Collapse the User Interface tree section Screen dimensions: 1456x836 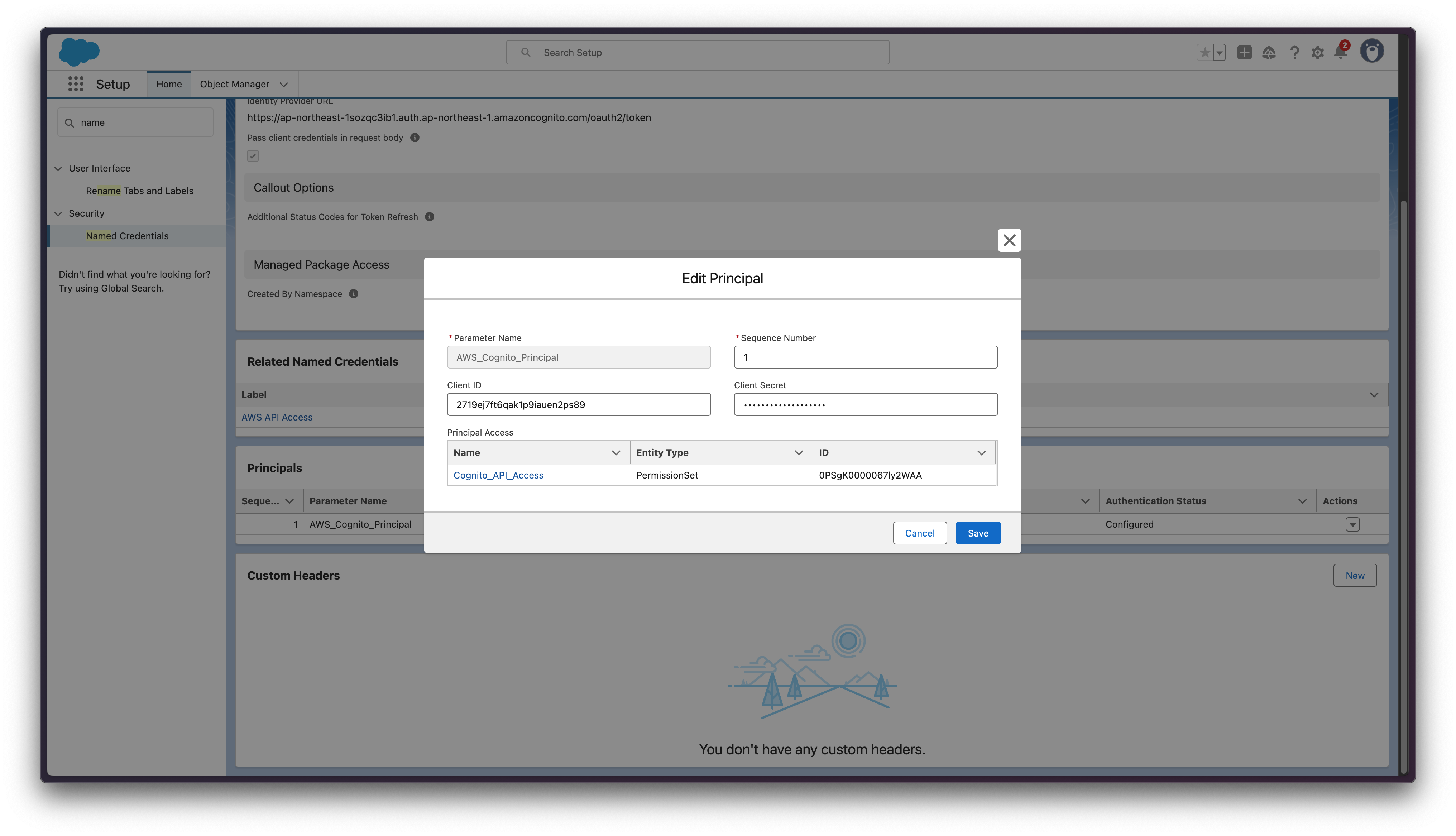(58, 168)
